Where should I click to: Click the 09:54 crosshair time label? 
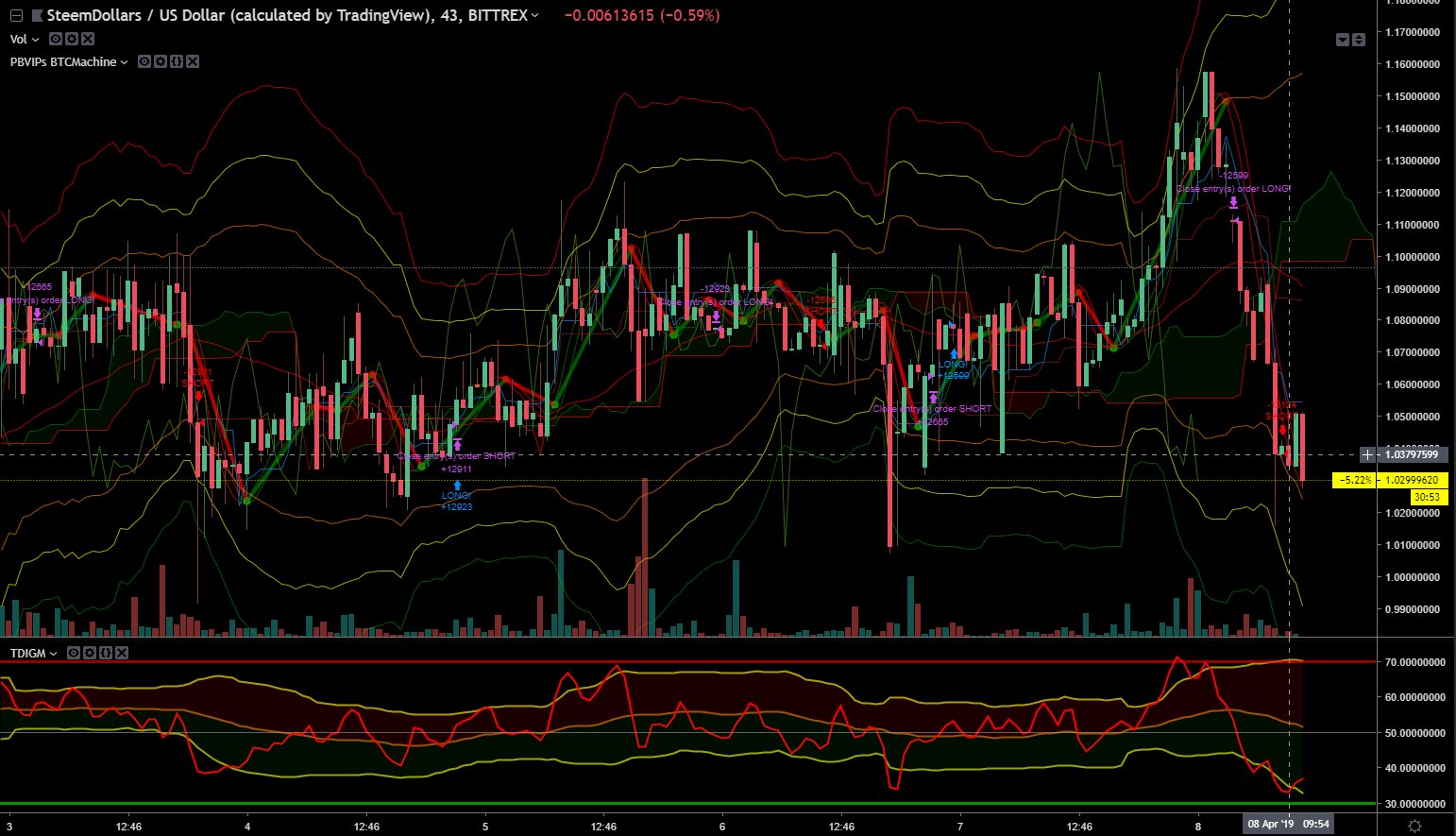point(1316,824)
